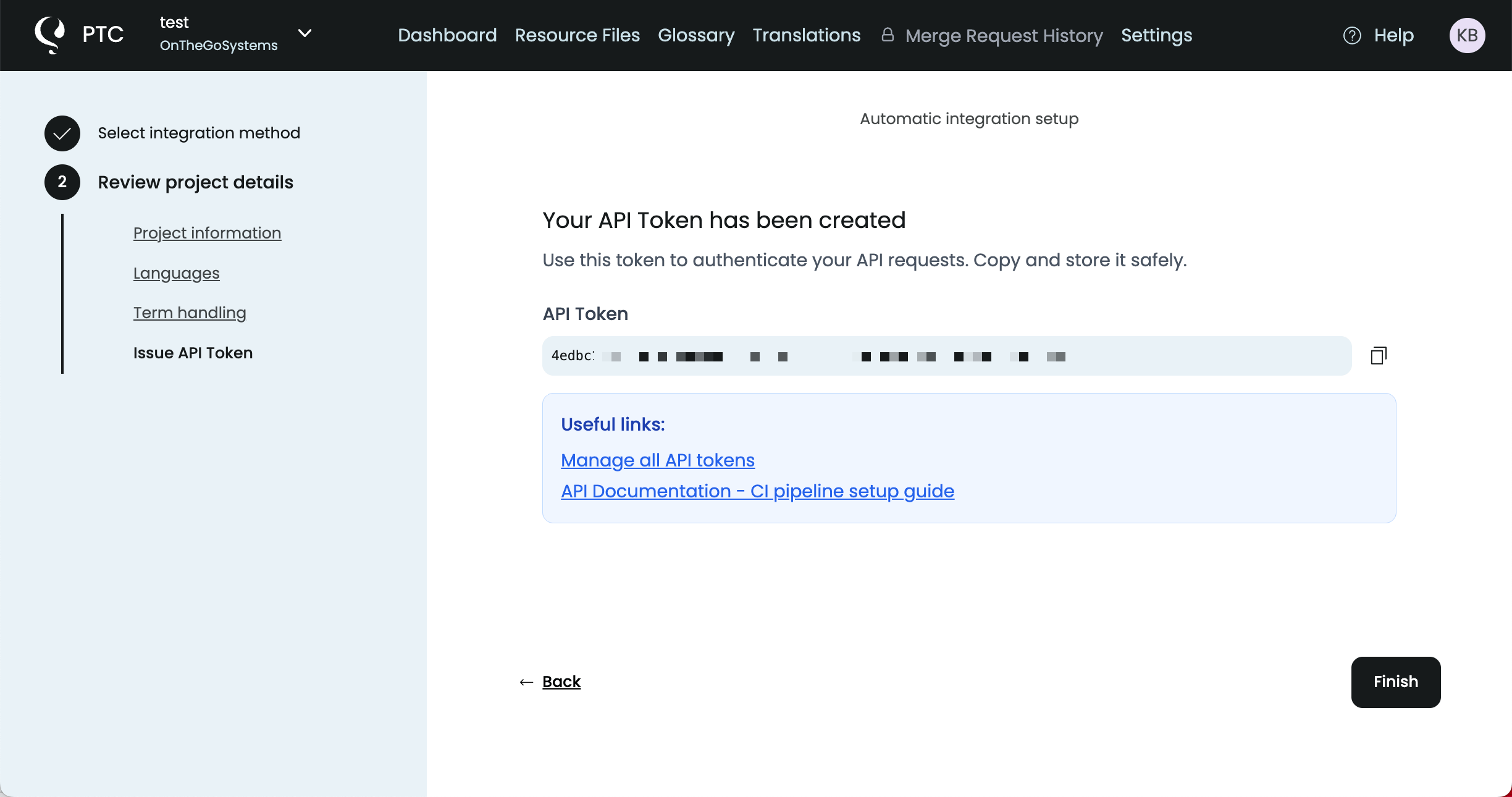Copy the API token with copy icon
The width and height of the screenshot is (1512, 797).
point(1378,356)
